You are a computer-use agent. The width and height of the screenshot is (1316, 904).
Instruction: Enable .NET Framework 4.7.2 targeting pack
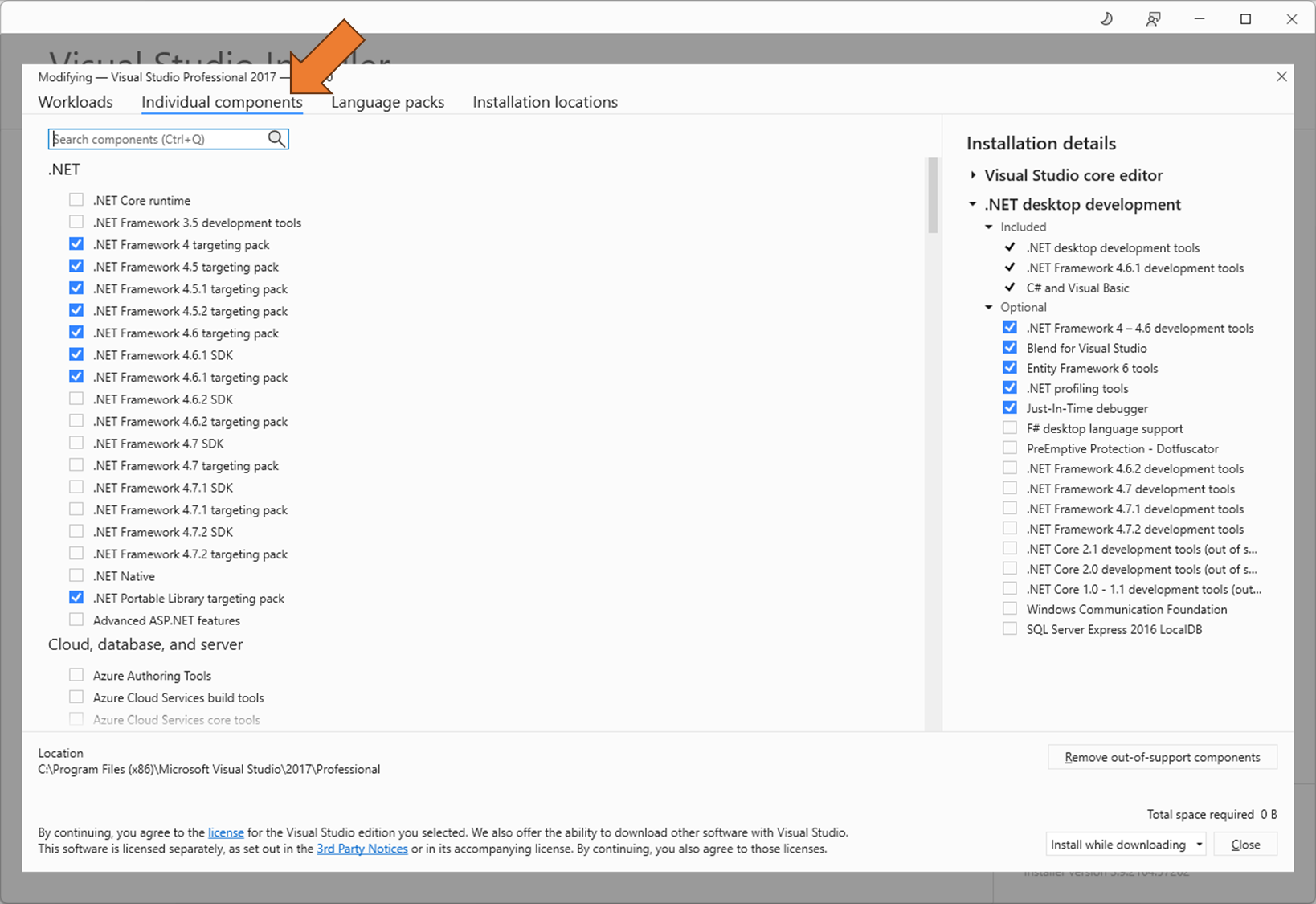76,553
